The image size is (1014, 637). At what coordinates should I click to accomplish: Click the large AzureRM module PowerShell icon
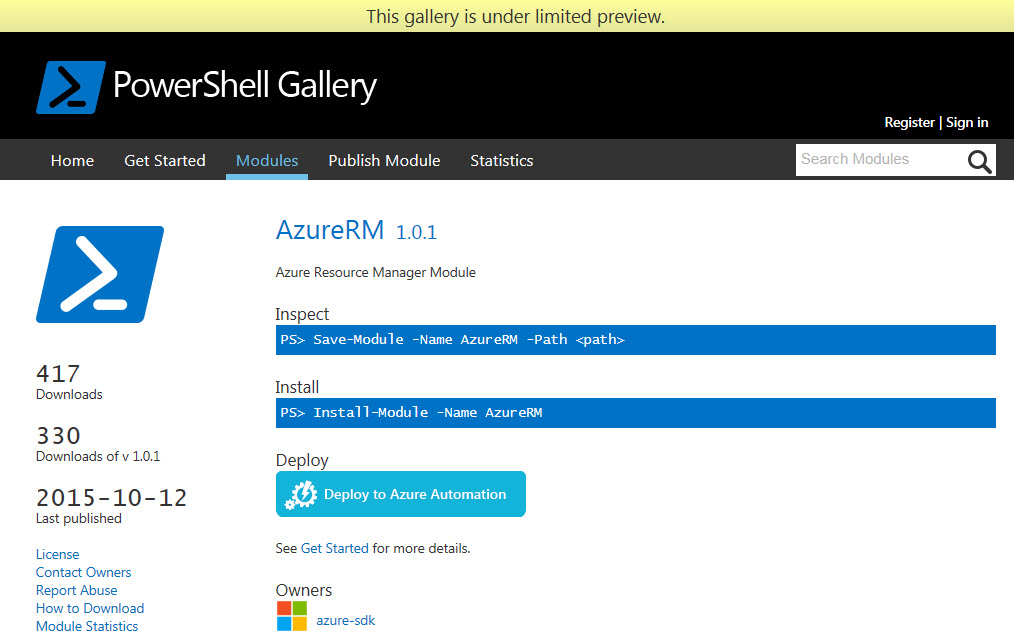coord(100,274)
